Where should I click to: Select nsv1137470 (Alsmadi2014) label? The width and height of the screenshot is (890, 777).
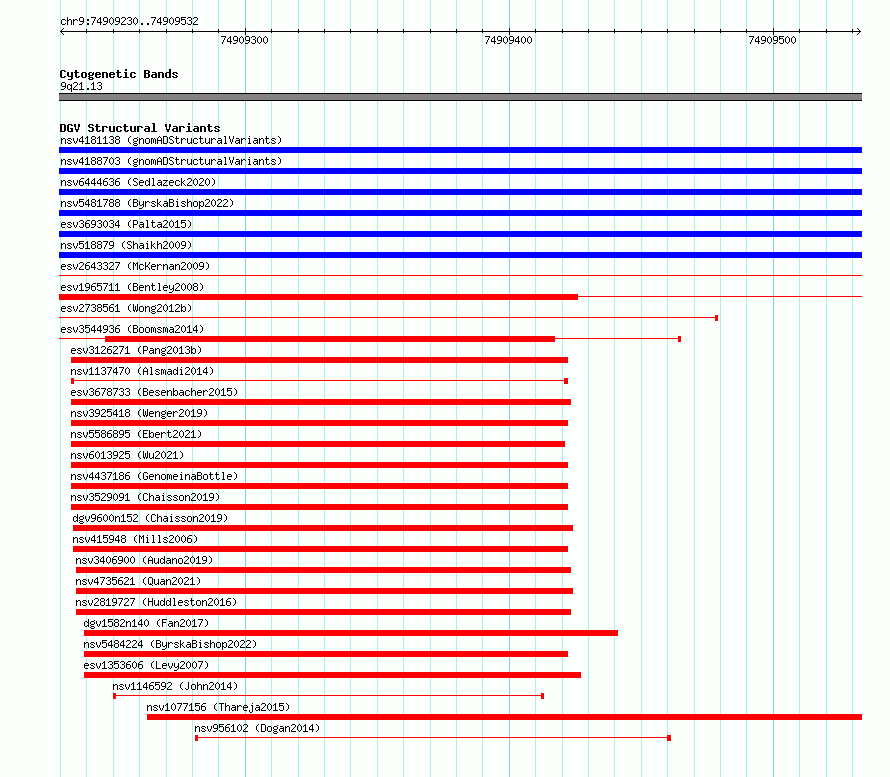click(142, 371)
